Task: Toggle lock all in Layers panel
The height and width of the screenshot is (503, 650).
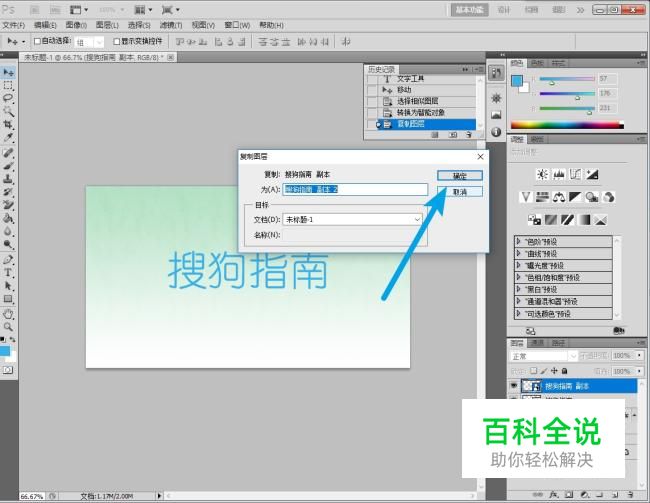Action: coord(564,371)
